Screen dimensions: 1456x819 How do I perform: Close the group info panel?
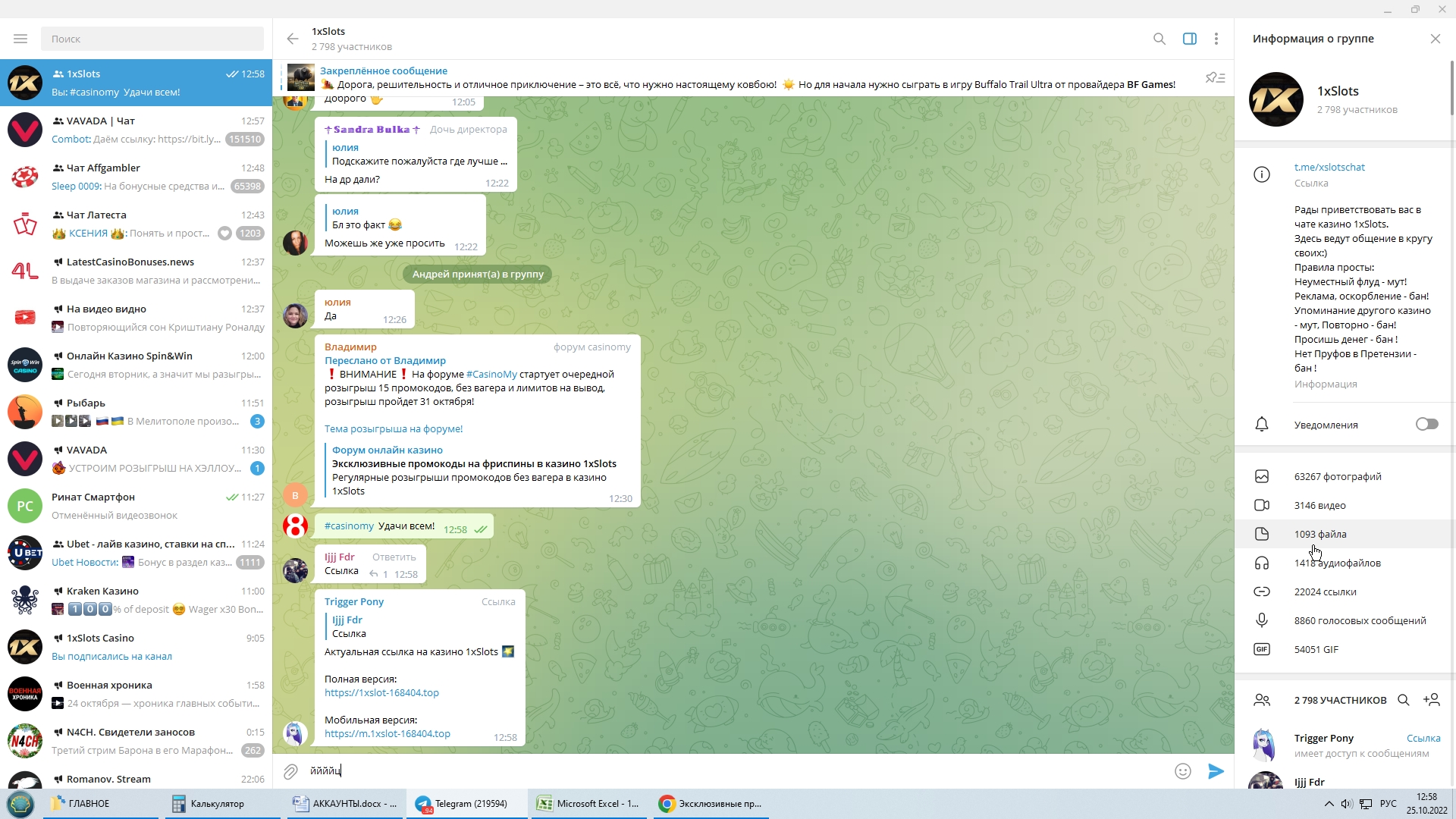[1435, 39]
